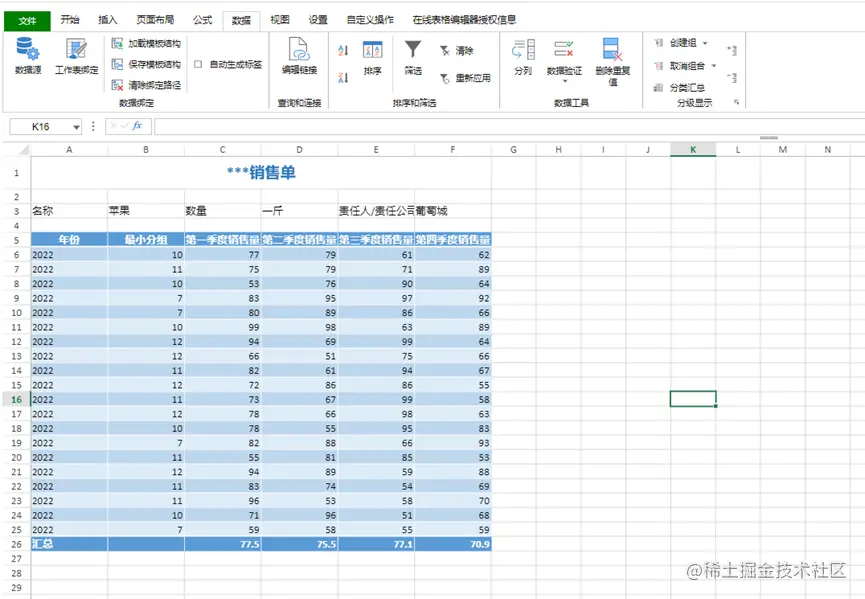
Task: Select the total cell showing 75.5
Action: (300, 544)
